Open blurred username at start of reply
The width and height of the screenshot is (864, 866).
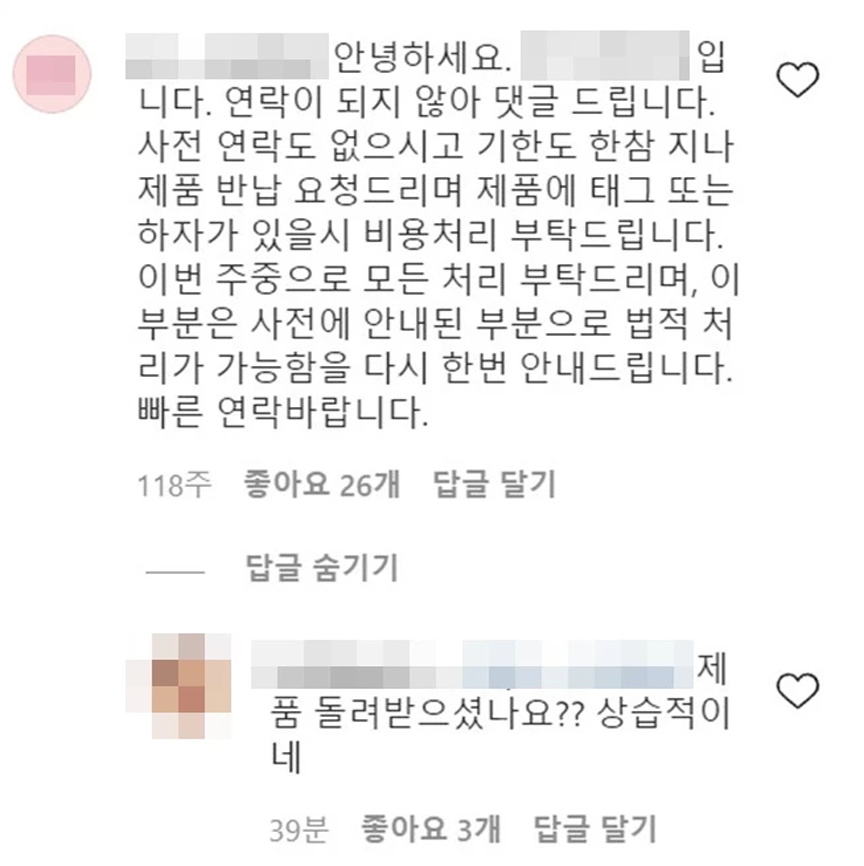(357, 664)
